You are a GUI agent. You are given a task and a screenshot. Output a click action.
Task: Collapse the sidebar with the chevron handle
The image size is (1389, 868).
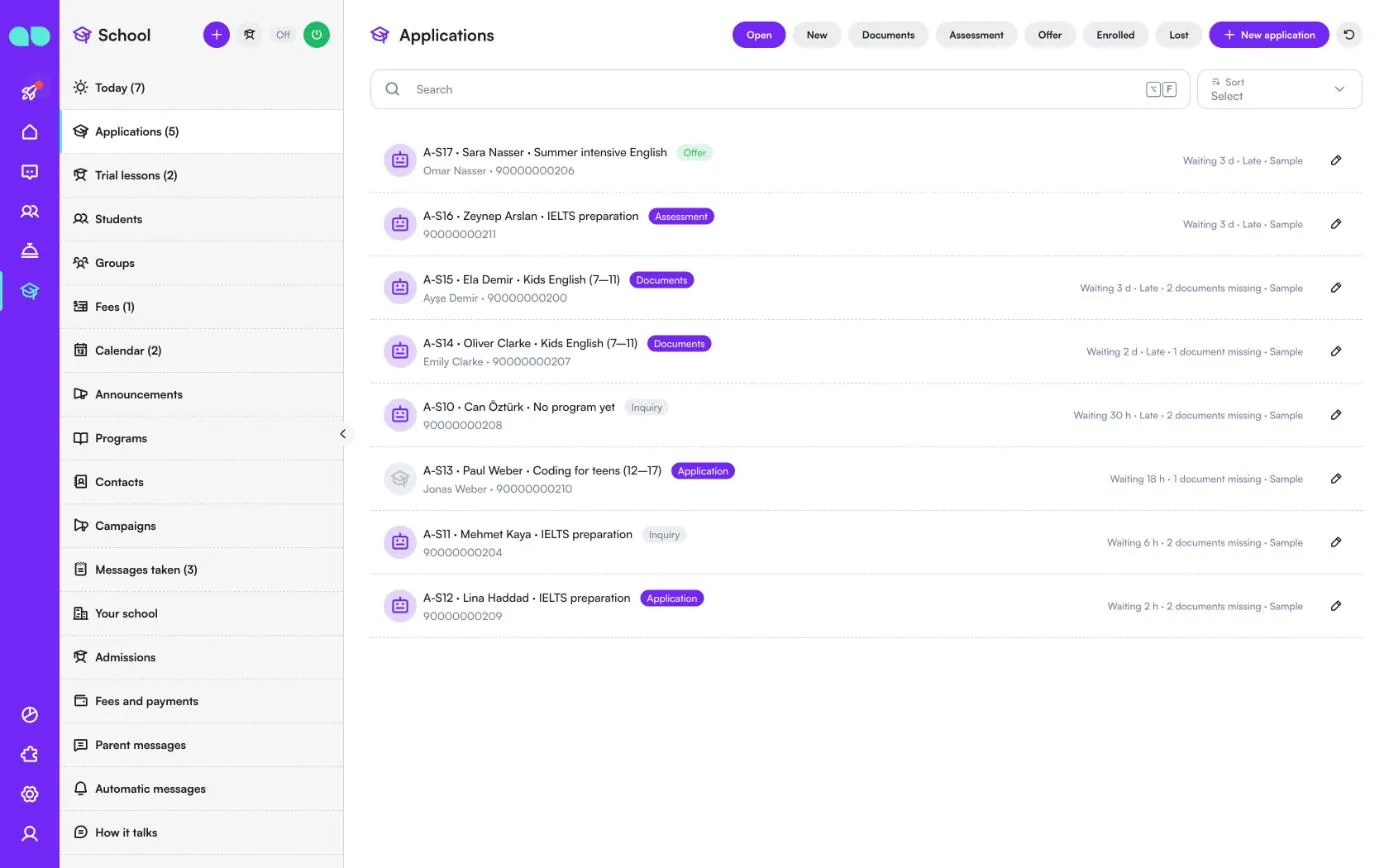pyautogui.click(x=343, y=434)
